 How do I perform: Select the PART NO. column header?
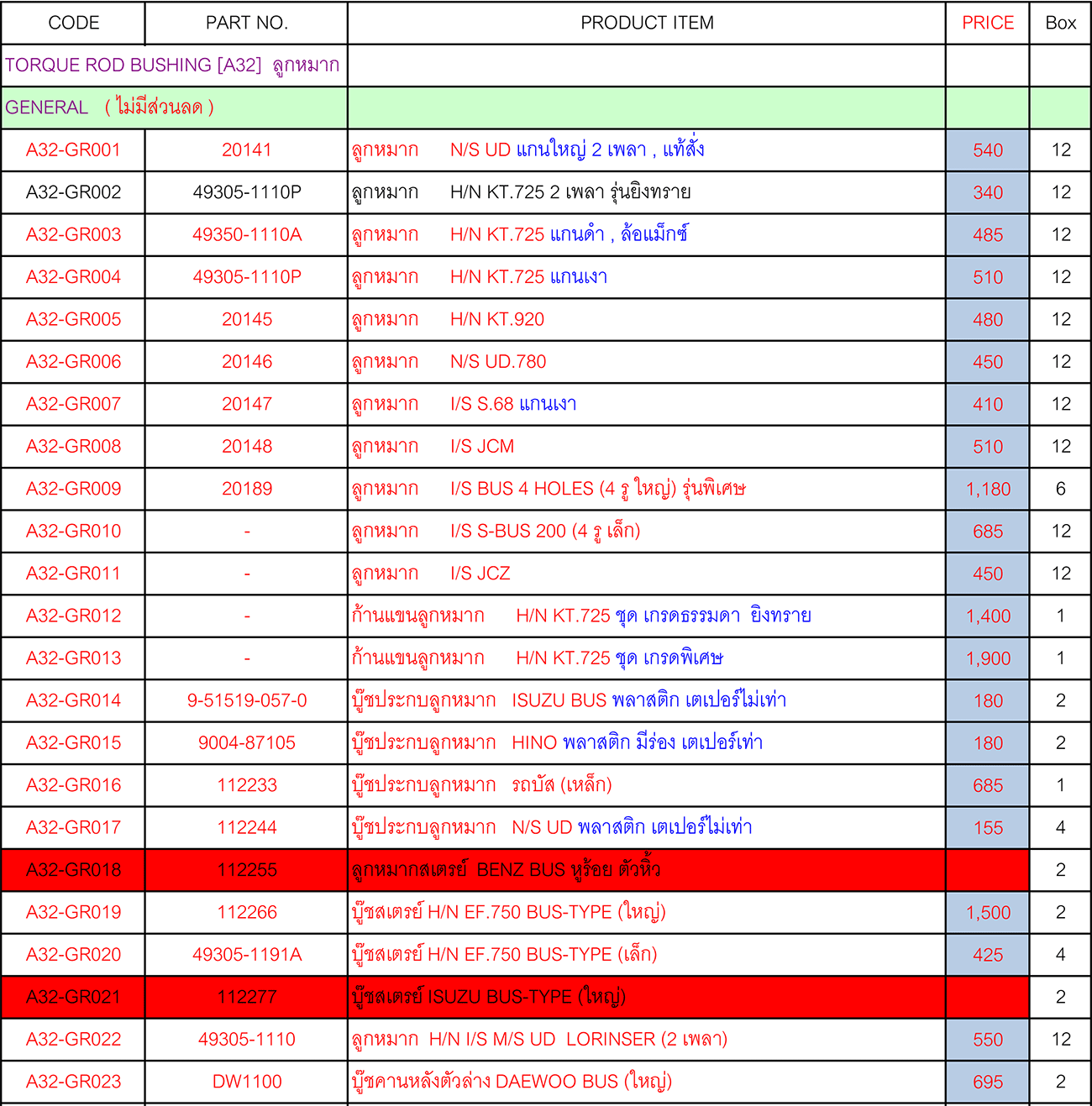pos(247,23)
